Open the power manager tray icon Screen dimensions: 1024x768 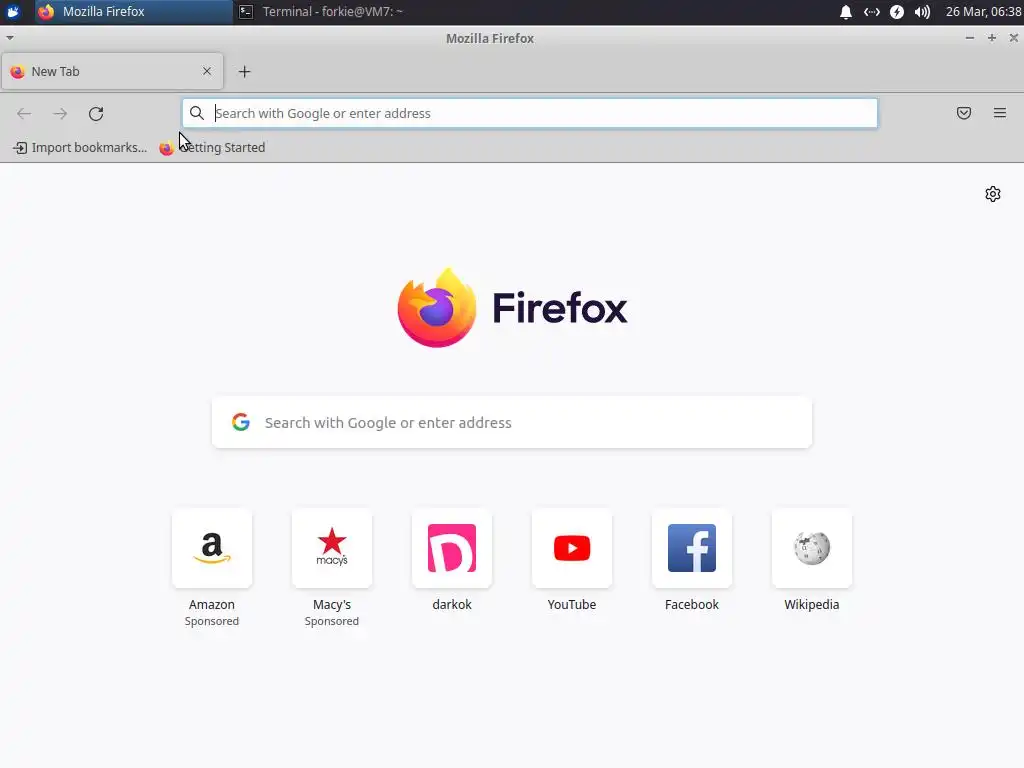[897, 12]
